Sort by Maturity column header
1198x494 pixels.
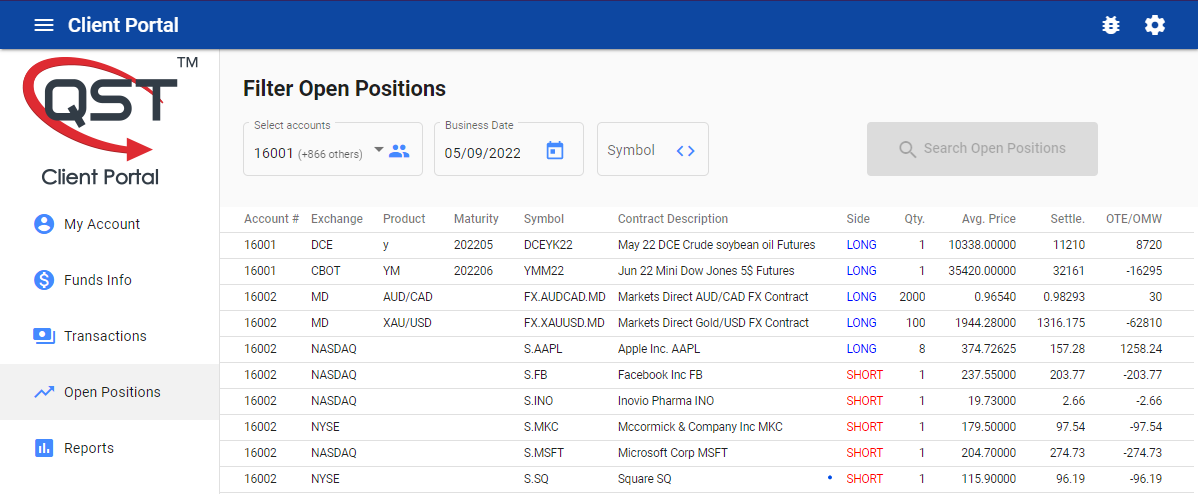476,218
